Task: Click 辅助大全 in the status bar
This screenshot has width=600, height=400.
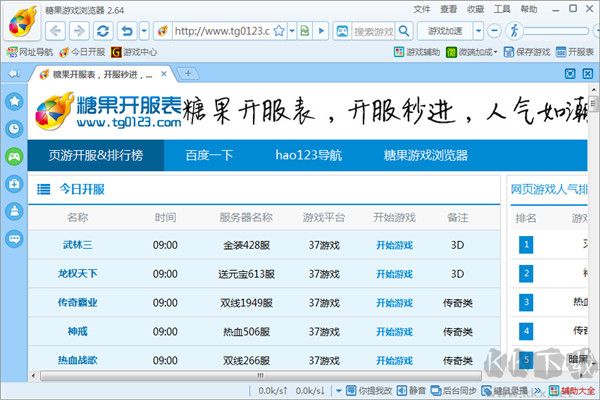Action: (572, 390)
